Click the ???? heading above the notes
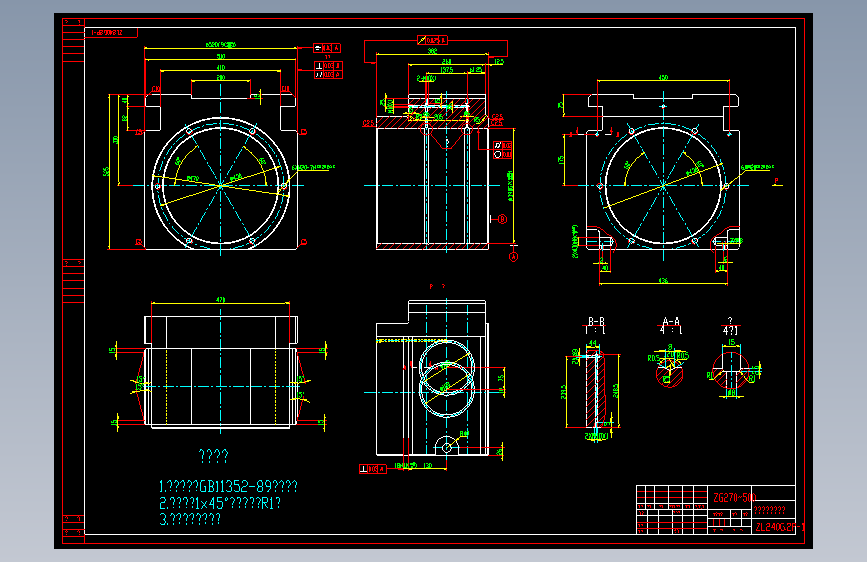Viewport: 867px width, 562px height. [x=213, y=456]
